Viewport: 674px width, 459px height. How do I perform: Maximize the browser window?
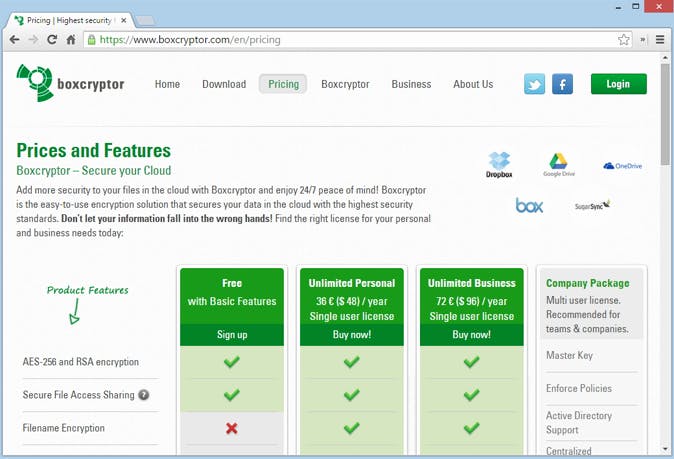[636, 6]
